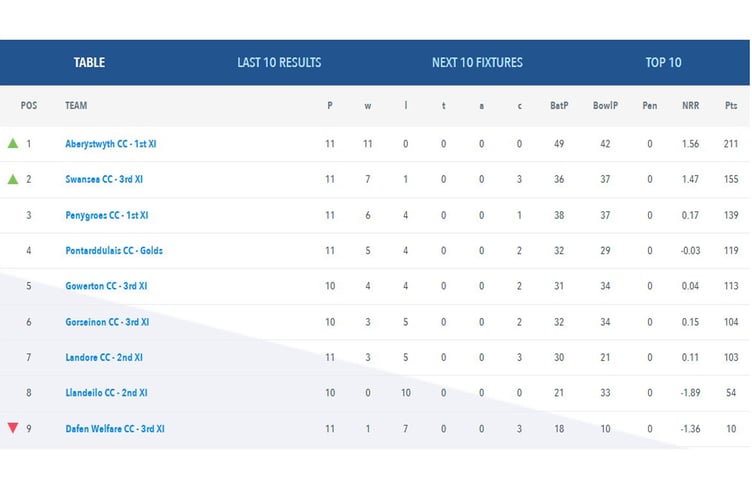
Task: Click red down arrow beside Dafen Welfare
Action: pyautogui.click(x=13, y=428)
